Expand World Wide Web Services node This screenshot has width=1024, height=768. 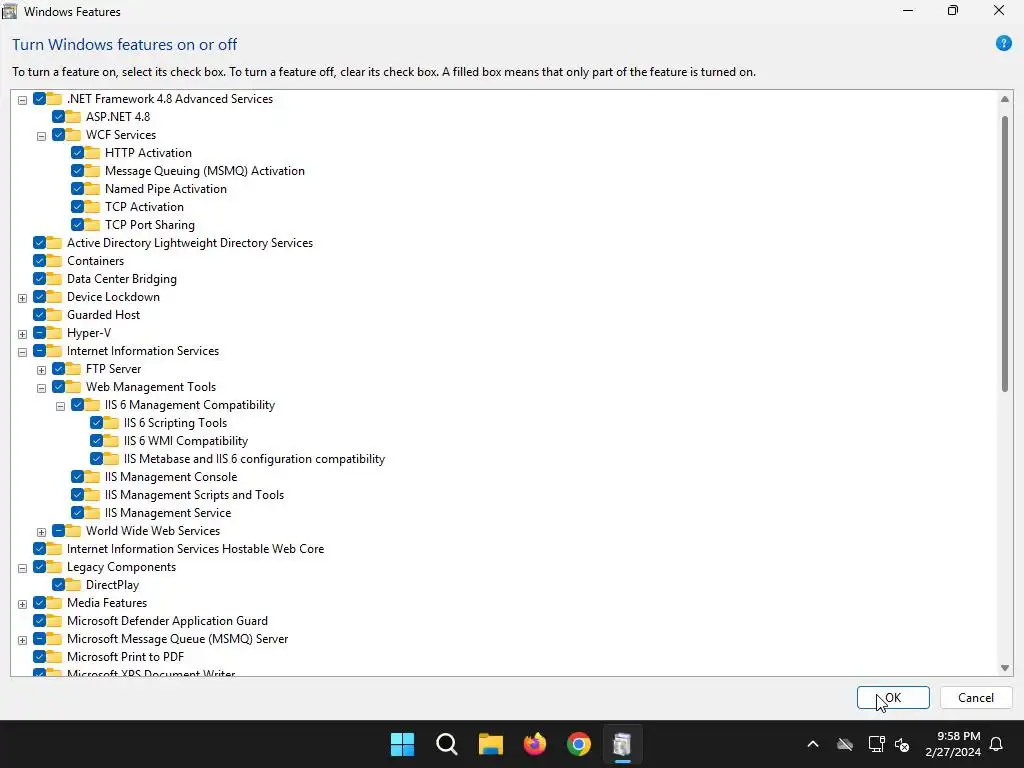41,532
